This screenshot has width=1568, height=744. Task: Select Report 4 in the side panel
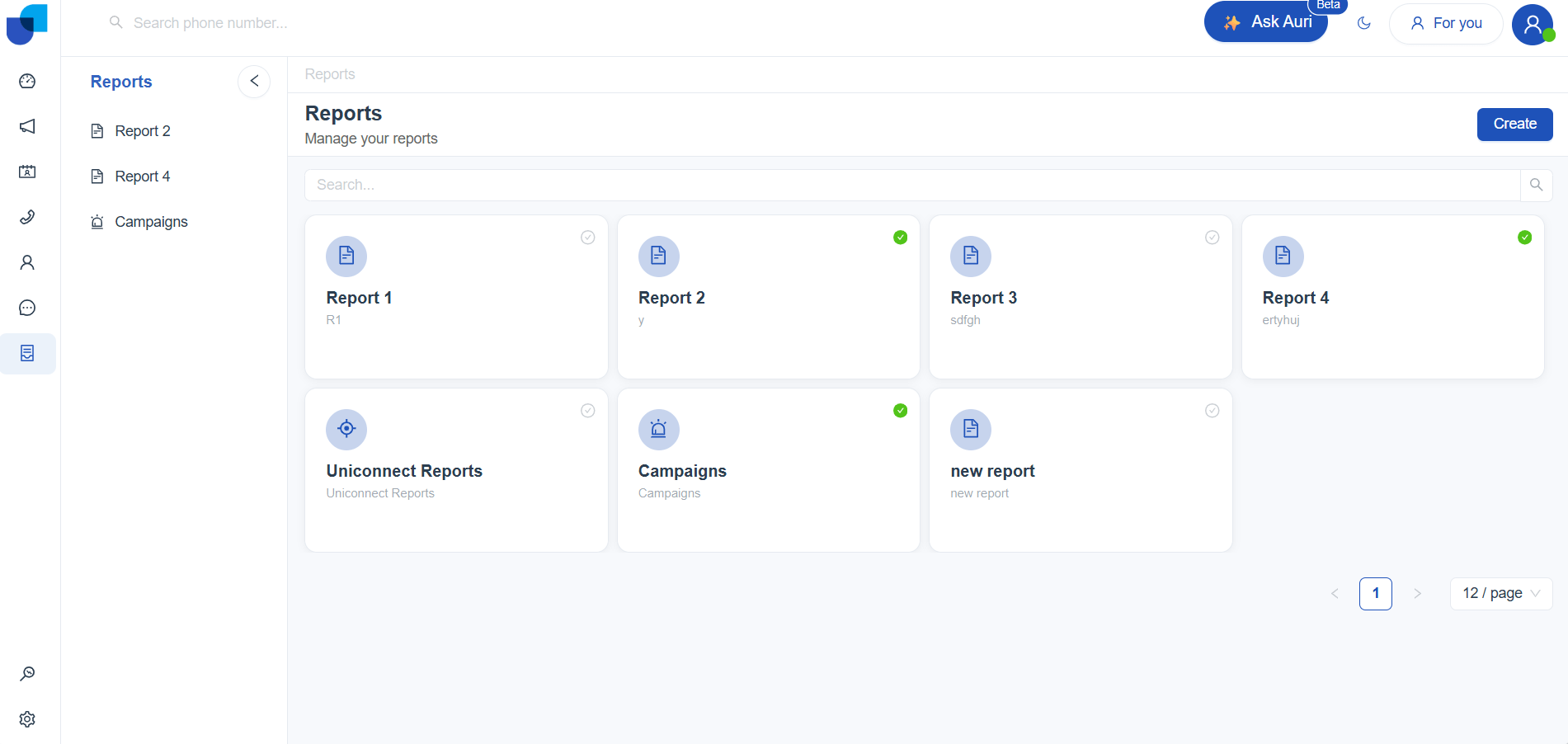142,177
